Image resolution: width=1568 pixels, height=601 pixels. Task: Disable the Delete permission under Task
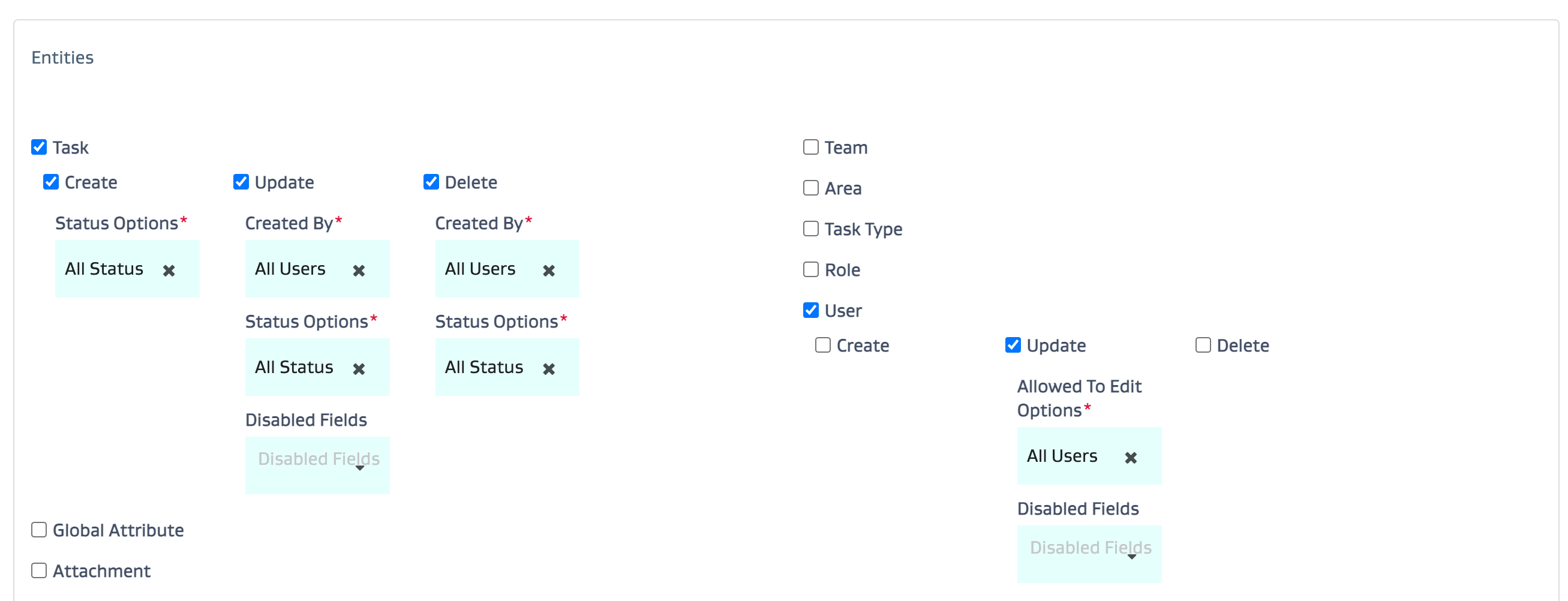[x=431, y=182]
